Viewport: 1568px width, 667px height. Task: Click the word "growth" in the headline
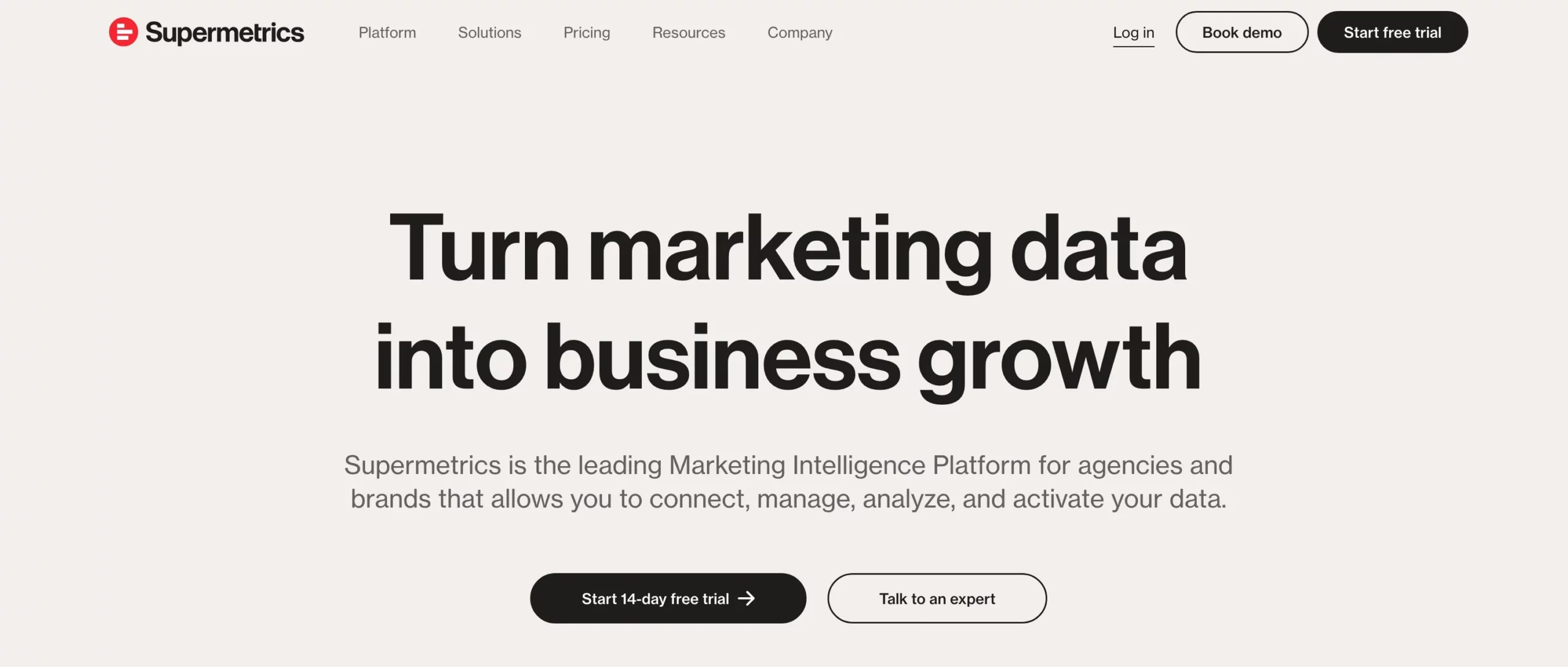1058,358
